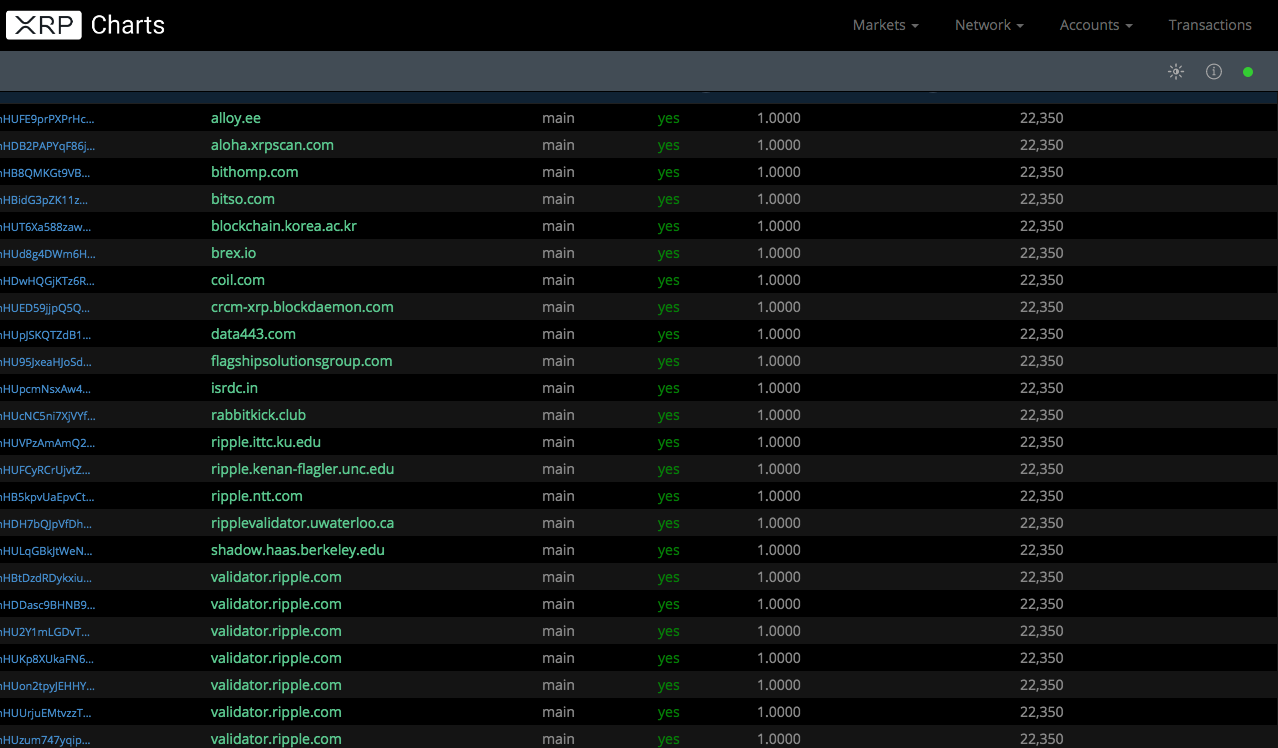The height and width of the screenshot is (748, 1278).
Task: Open public key starting nHBidG3pZK11z
Action: click(x=44, y=200)
